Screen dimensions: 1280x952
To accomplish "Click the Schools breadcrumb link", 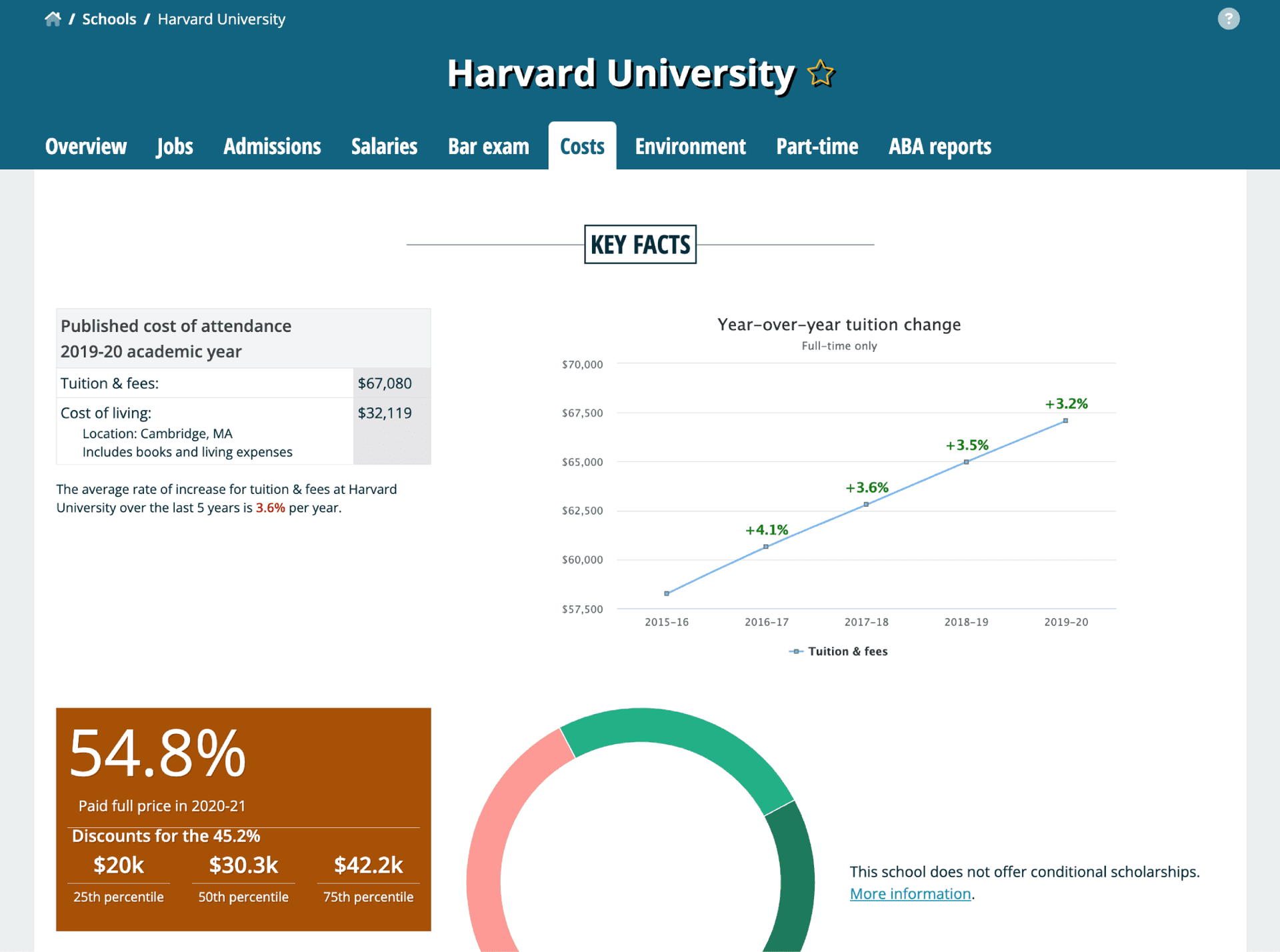I will click(x=109, y=18).
